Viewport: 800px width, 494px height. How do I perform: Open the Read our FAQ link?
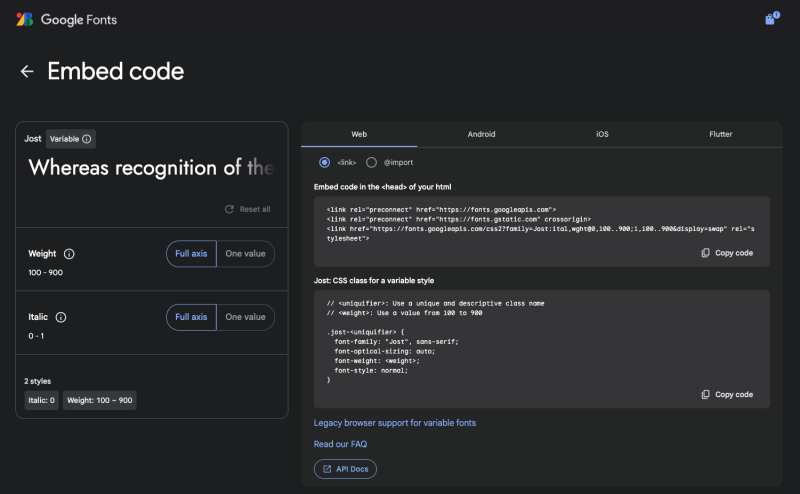point(340,444)
